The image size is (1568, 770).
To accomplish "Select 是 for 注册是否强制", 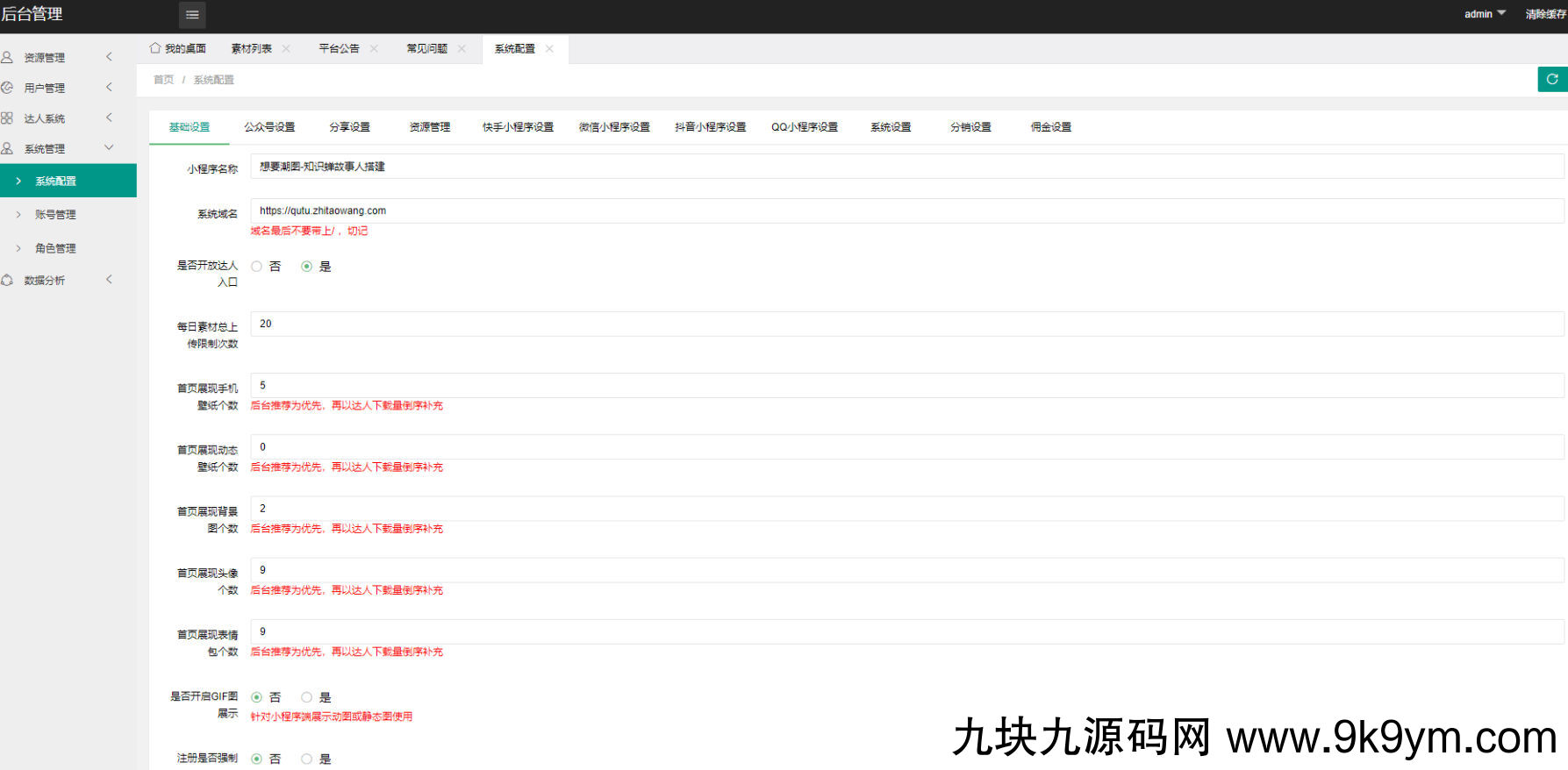I will coord(307,759).
